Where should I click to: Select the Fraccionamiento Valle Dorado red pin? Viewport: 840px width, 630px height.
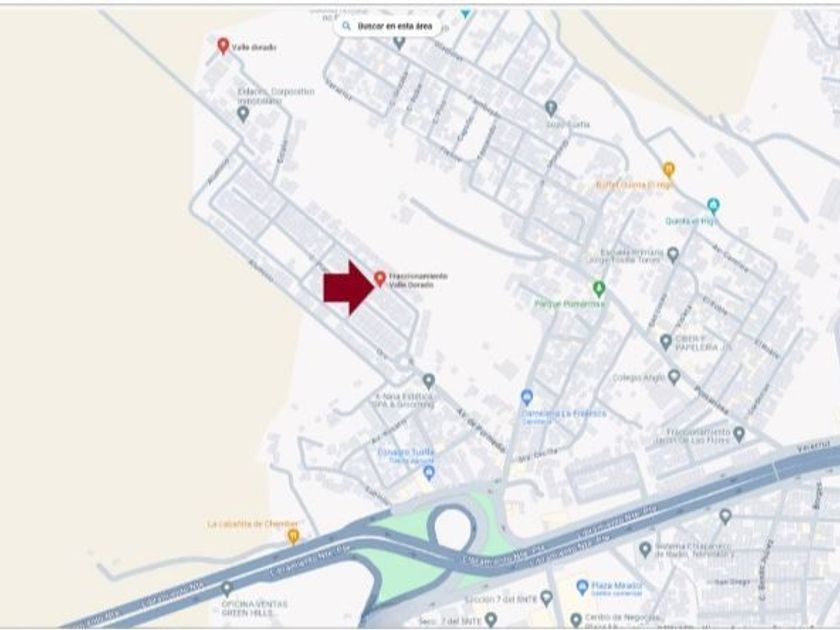point(380,279)
